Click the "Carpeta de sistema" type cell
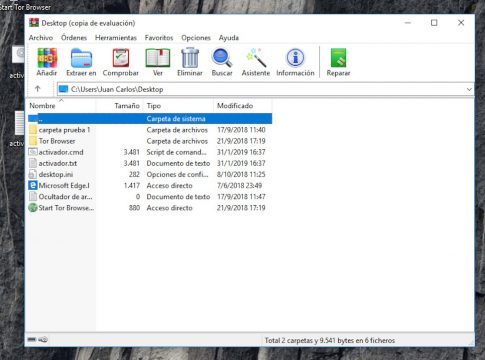Image resolution: width=485 pixels, height=360 pixels. 176,119
